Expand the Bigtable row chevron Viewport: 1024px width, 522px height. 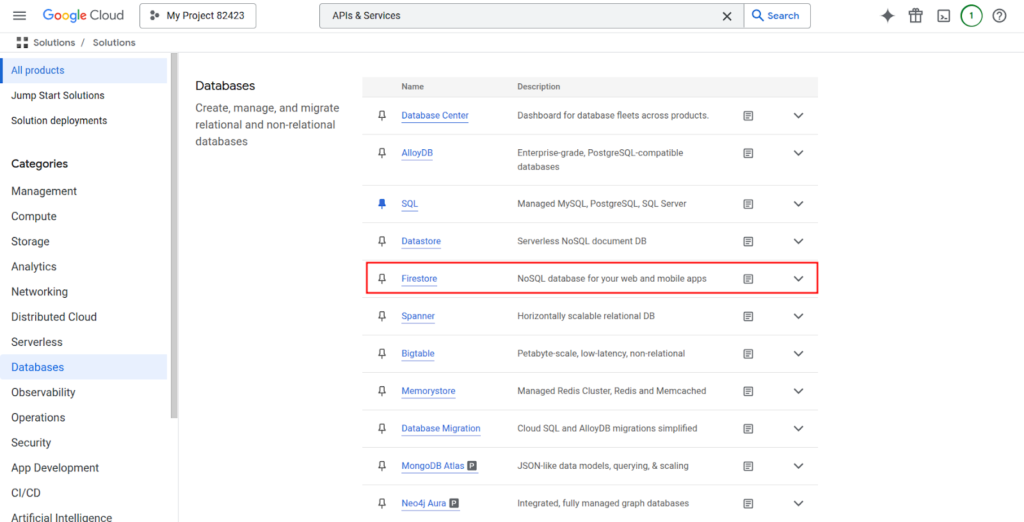(798, 353)
